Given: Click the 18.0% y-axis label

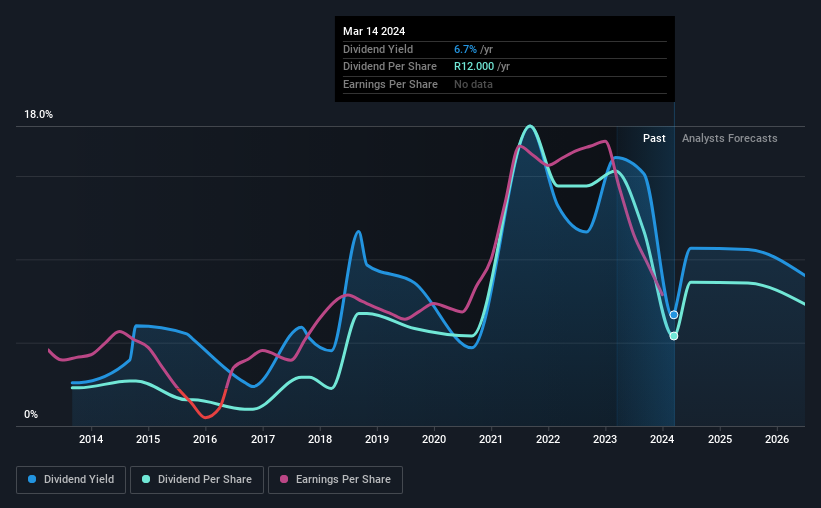Looking at the screenshot, I should [x=39, y=115].
